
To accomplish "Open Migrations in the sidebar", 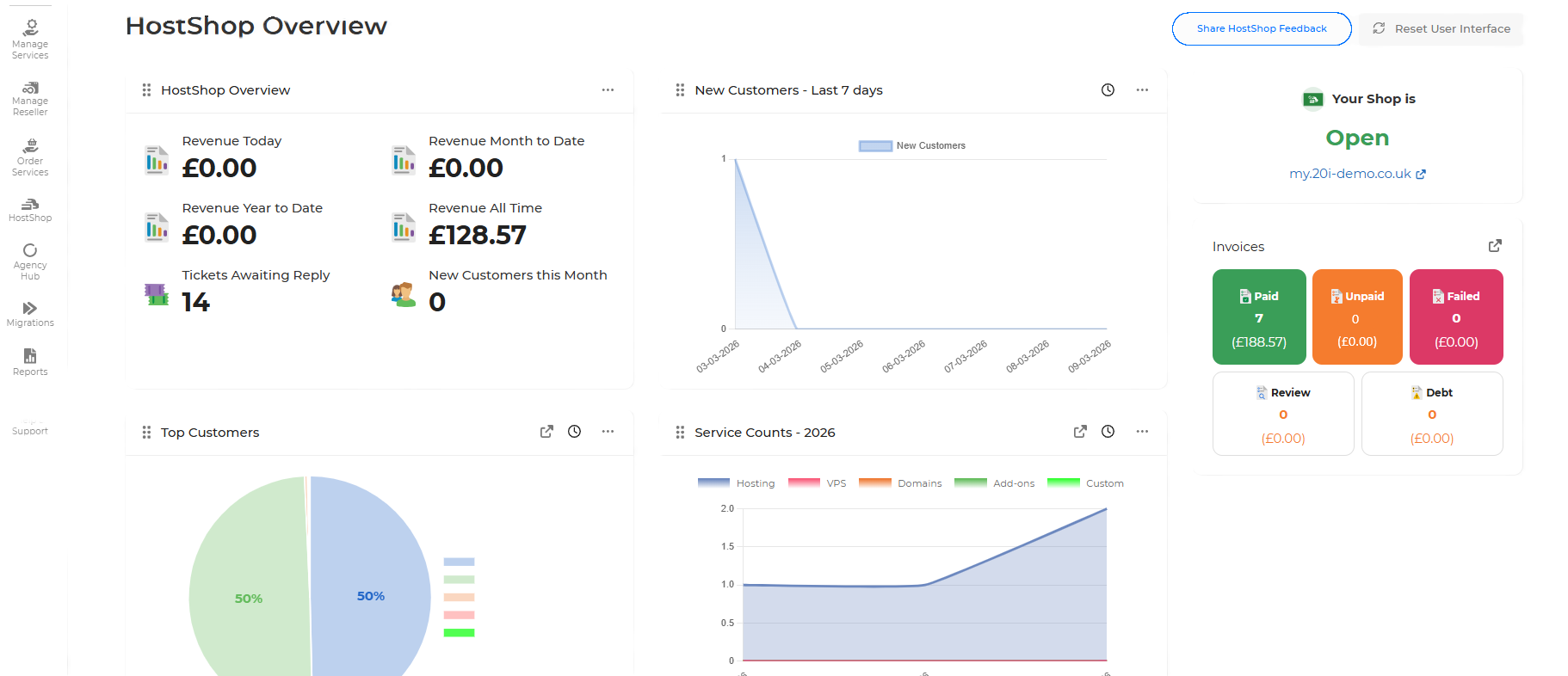I will (x=30, y=314).
